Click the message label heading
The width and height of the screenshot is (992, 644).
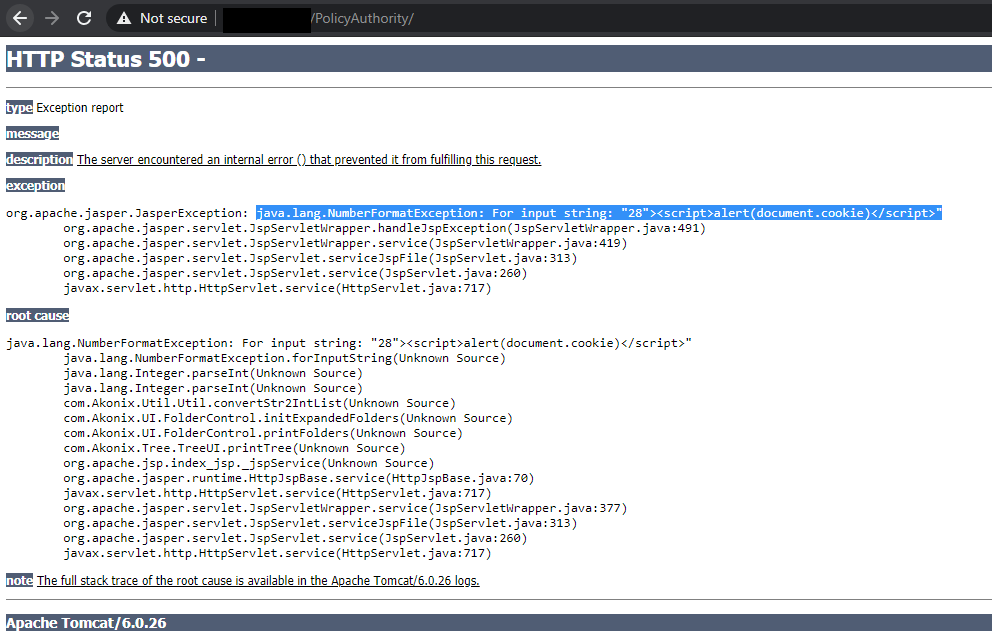[32, 133]
